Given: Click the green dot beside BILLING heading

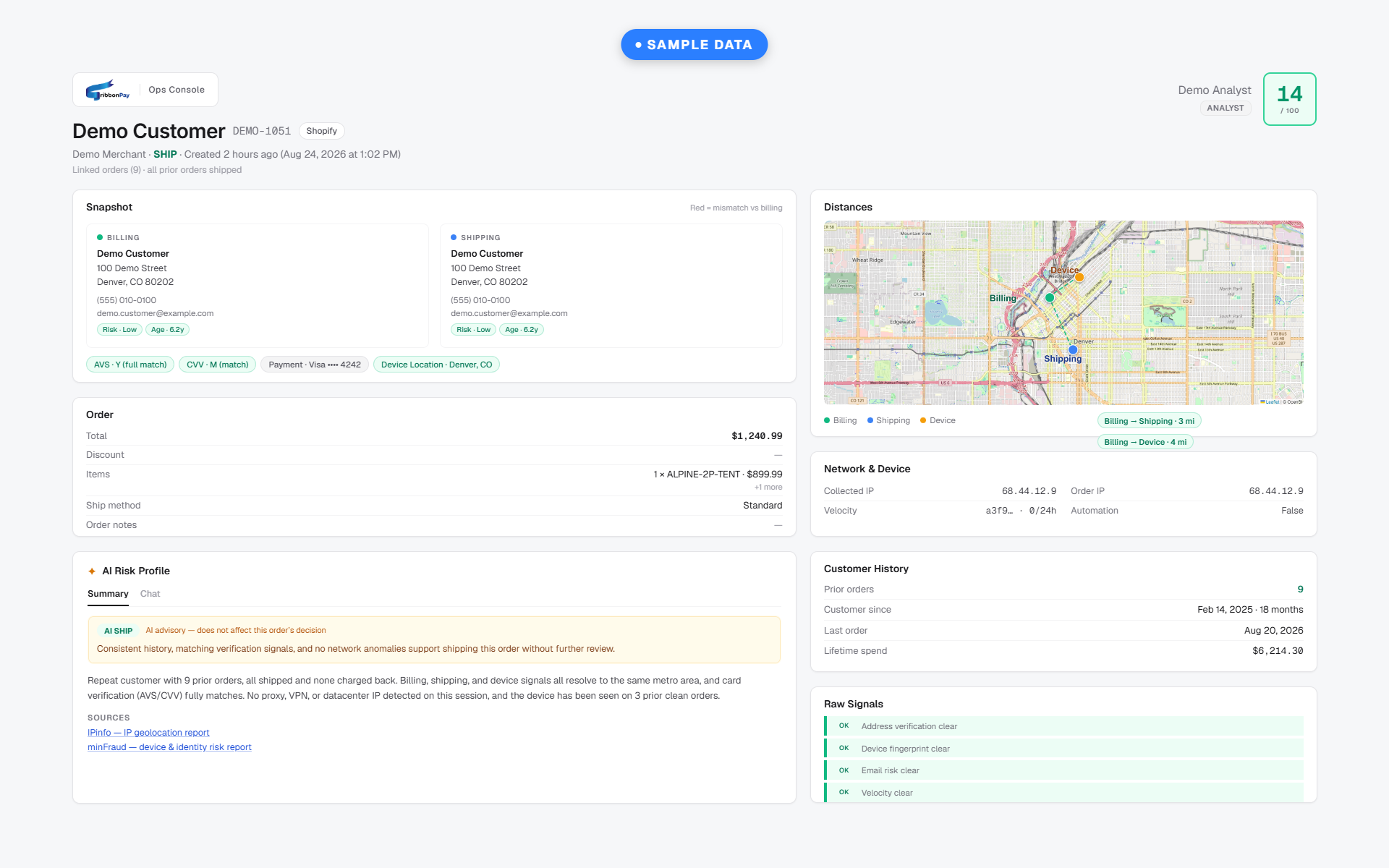Looking at the screenshot, I should tap(100, 237).
